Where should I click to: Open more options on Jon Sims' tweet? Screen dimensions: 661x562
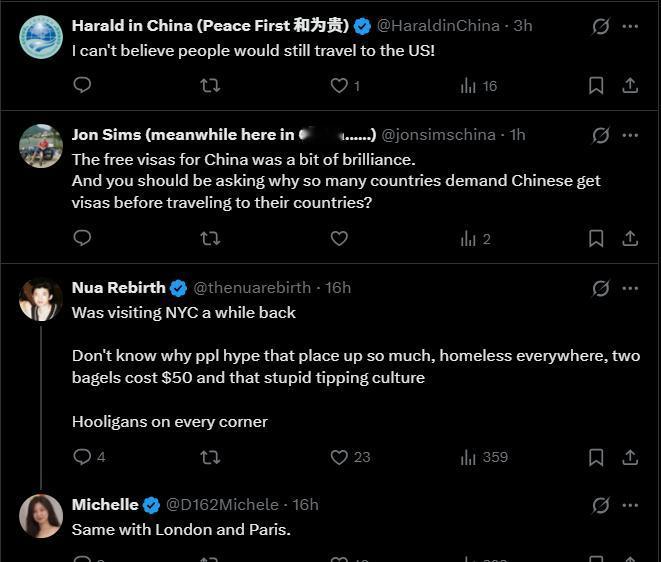point(630,135)
